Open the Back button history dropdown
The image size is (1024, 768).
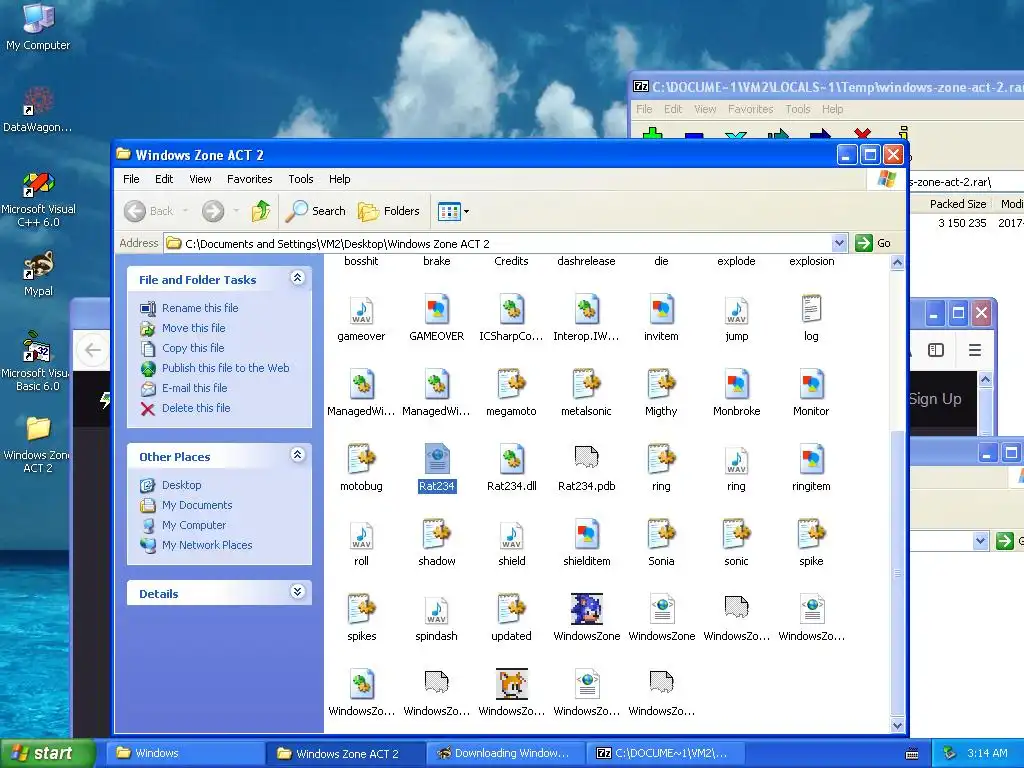[186, 211]
